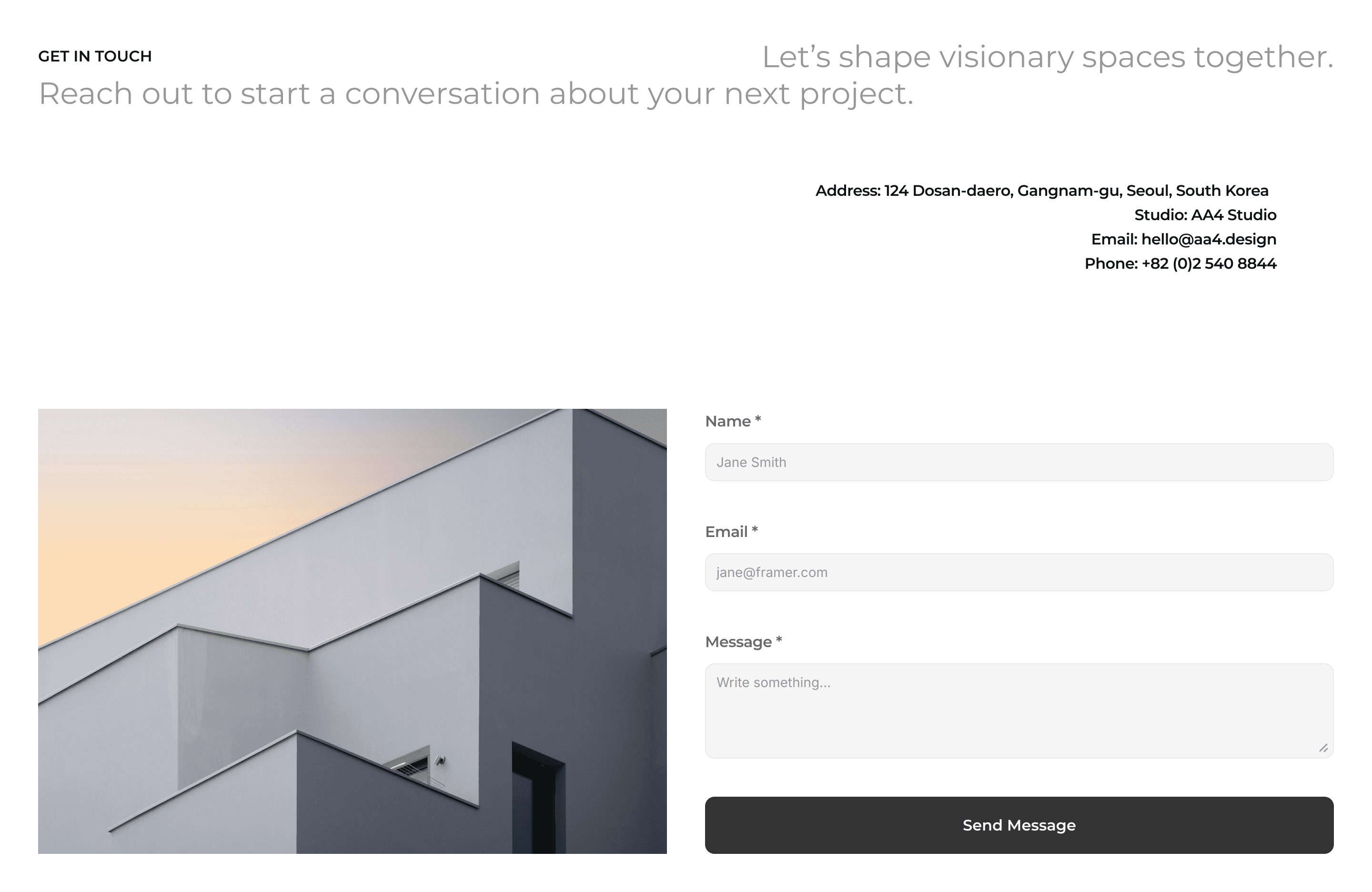Click the architectural building image
The image size is (1372, 892).
pos(352,631)
